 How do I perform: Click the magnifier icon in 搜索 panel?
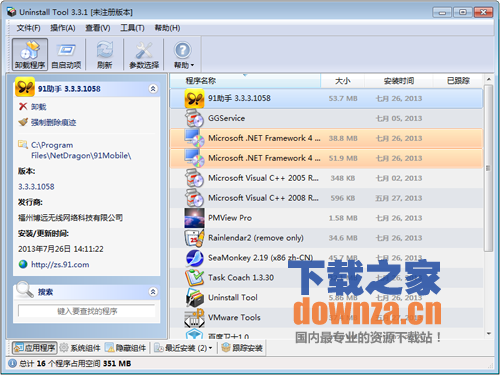(x=24, y=289)
